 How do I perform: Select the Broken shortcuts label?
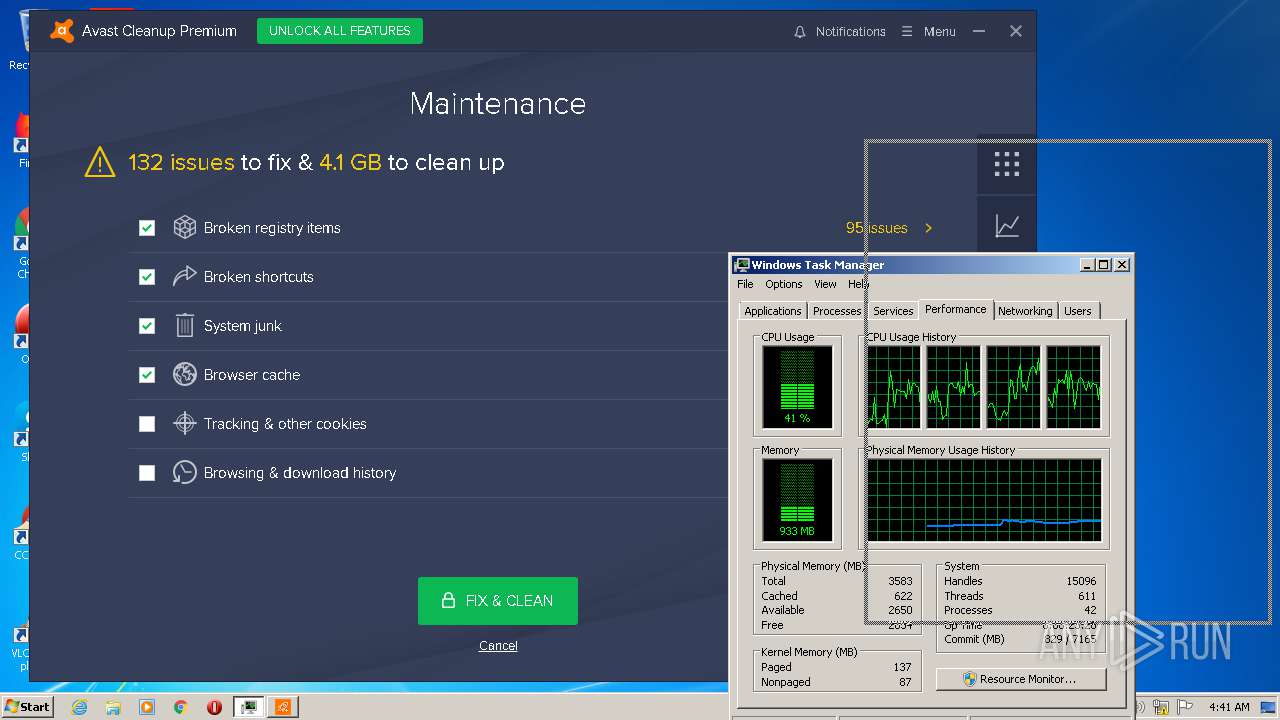click(x=259, y=277)
